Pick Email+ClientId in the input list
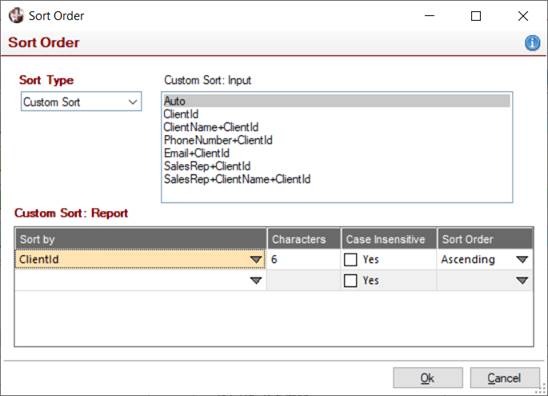The image size is (548, 396). point(197,153)
